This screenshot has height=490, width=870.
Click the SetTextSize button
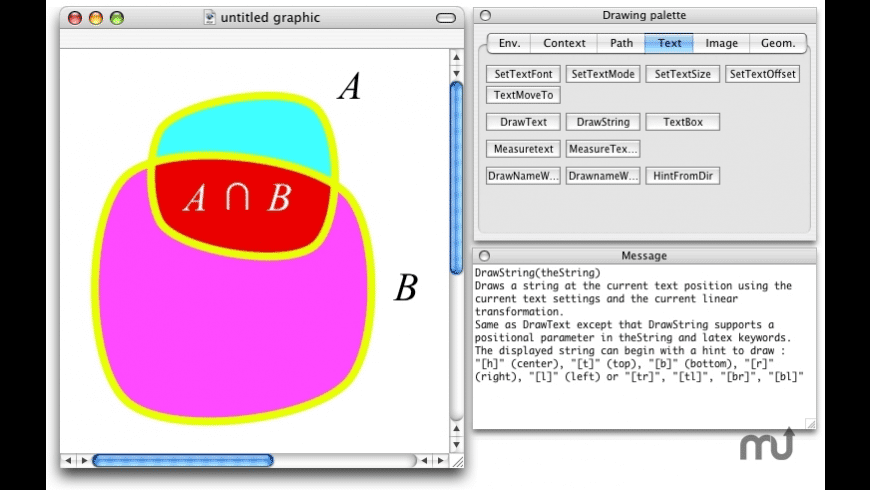[x=683, y=73]
